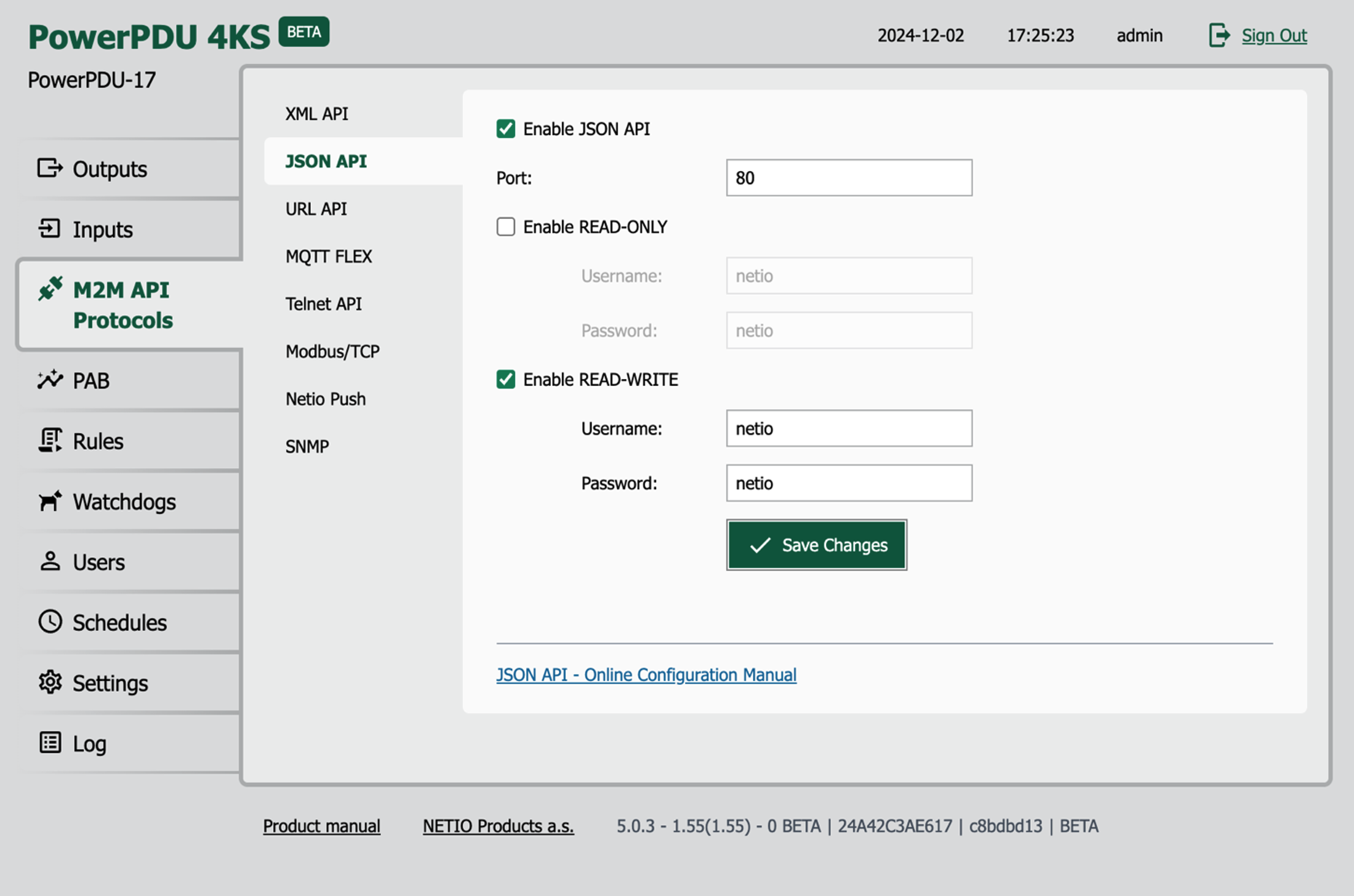Viewport: 1354px width, 896px height.
Task: Go to Modbus/TCP tab
Action: tap(332, 351)
